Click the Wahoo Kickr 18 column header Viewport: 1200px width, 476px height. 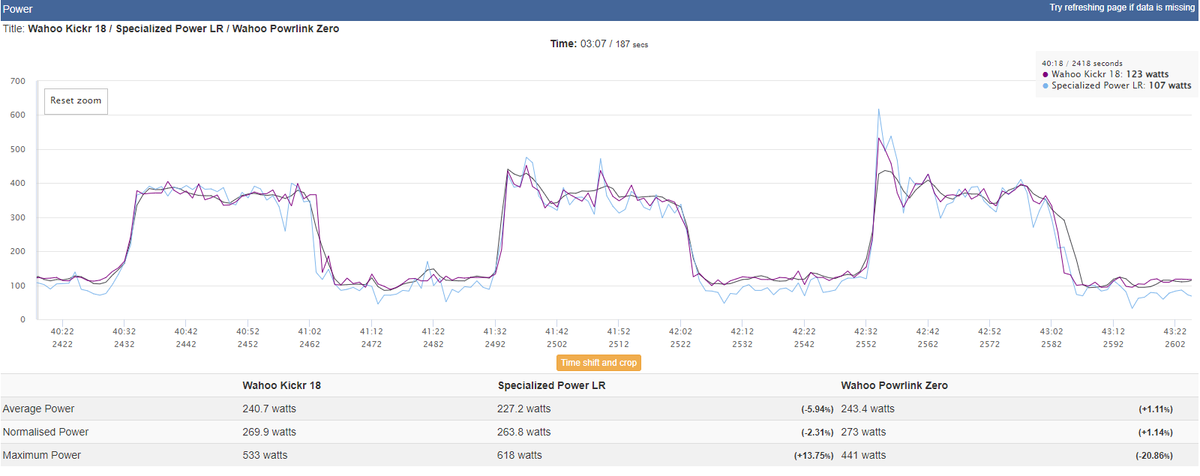coord(282,385)
